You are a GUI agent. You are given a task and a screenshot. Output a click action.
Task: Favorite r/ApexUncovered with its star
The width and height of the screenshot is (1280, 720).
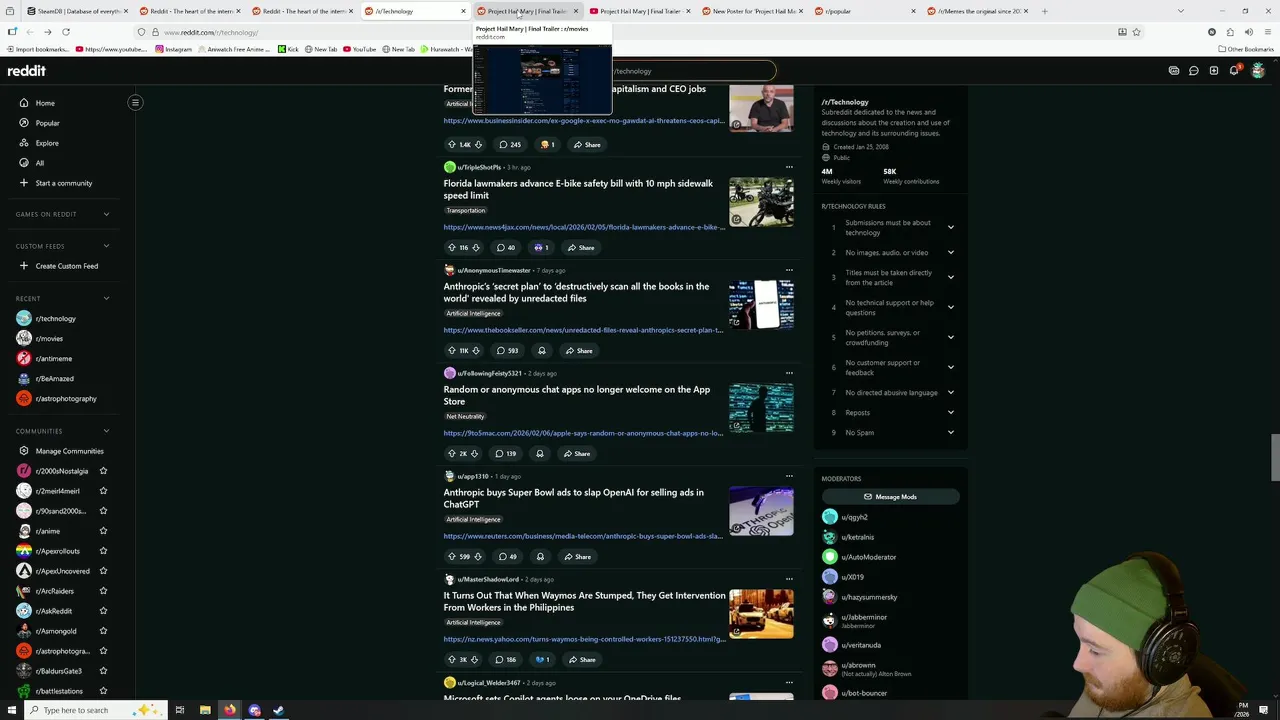click(x=103, y=571)
